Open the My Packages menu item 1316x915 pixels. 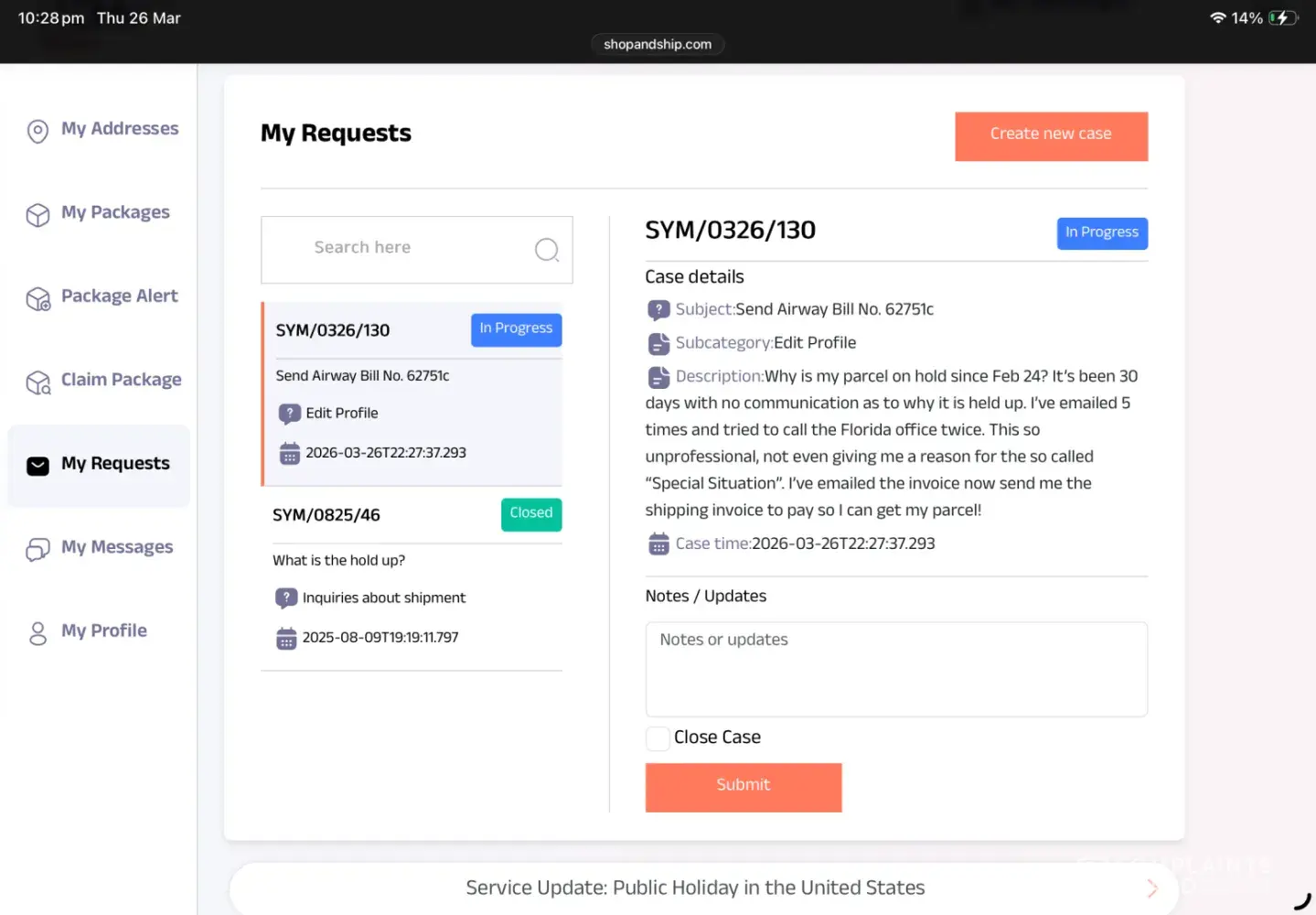(115, 213)
